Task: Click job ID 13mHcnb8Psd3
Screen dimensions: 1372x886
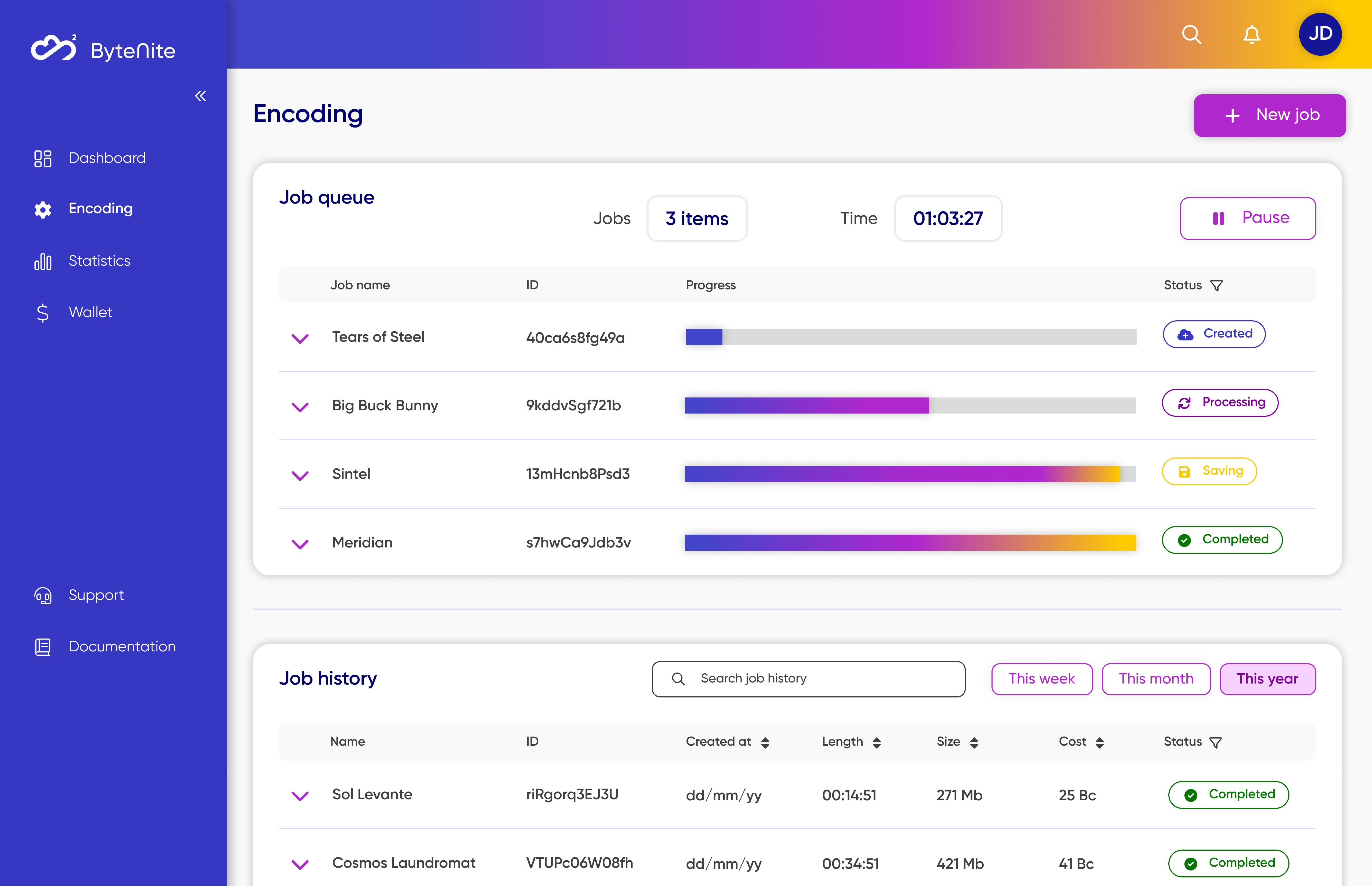Action: coord(578,474)
